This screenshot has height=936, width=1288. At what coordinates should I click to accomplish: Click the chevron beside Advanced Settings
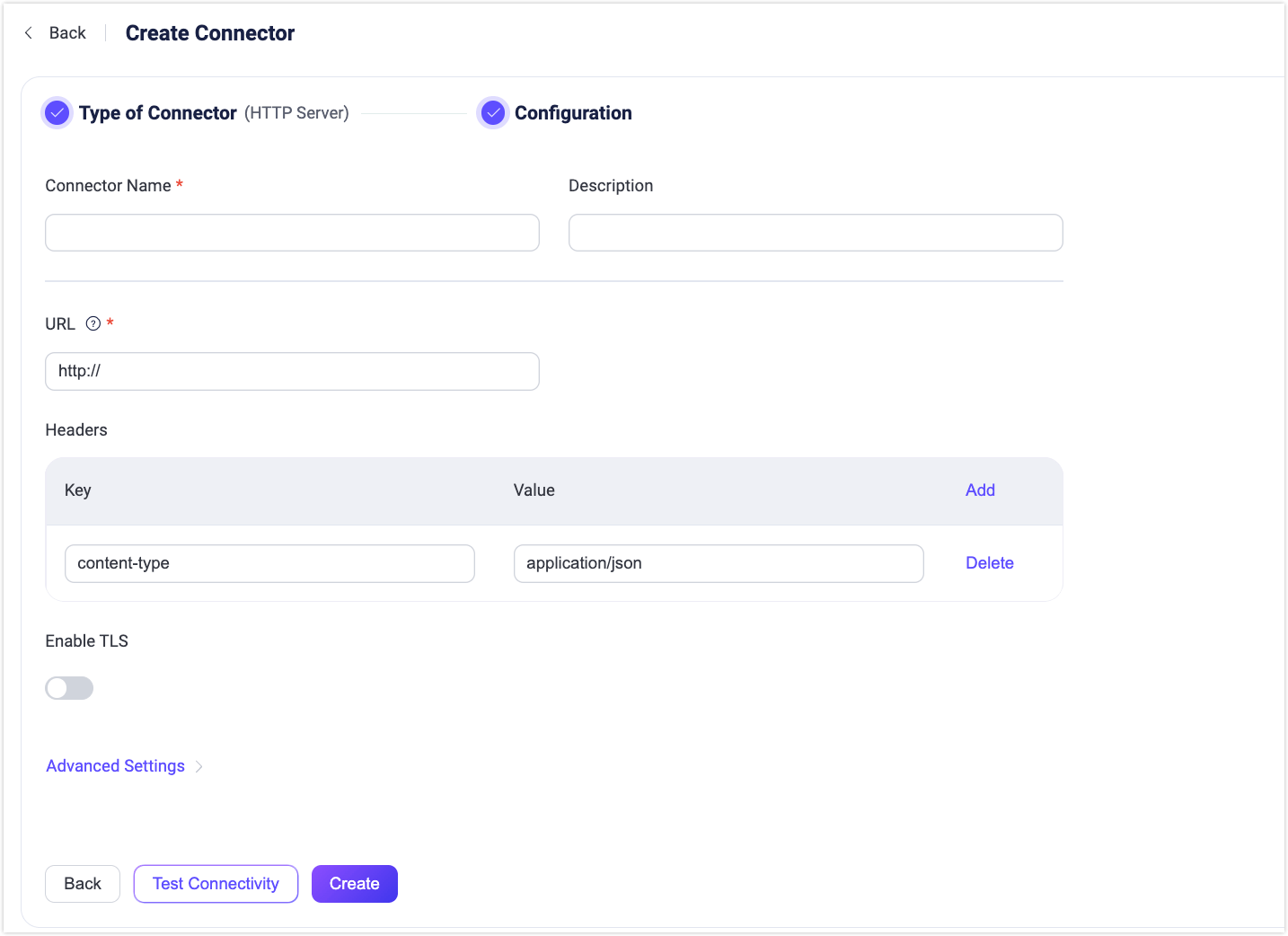[x=199, y=766]
